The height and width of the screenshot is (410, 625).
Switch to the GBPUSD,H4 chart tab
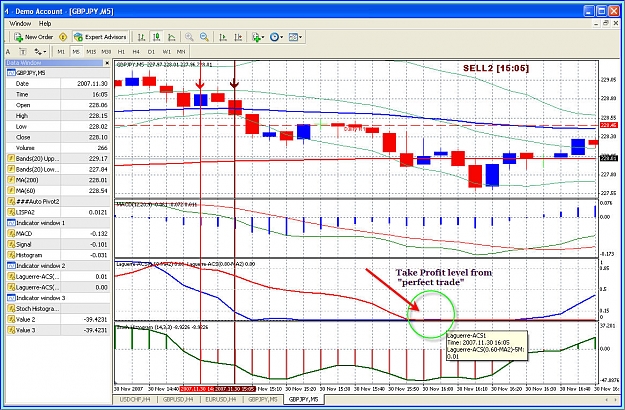pos(178,399)
